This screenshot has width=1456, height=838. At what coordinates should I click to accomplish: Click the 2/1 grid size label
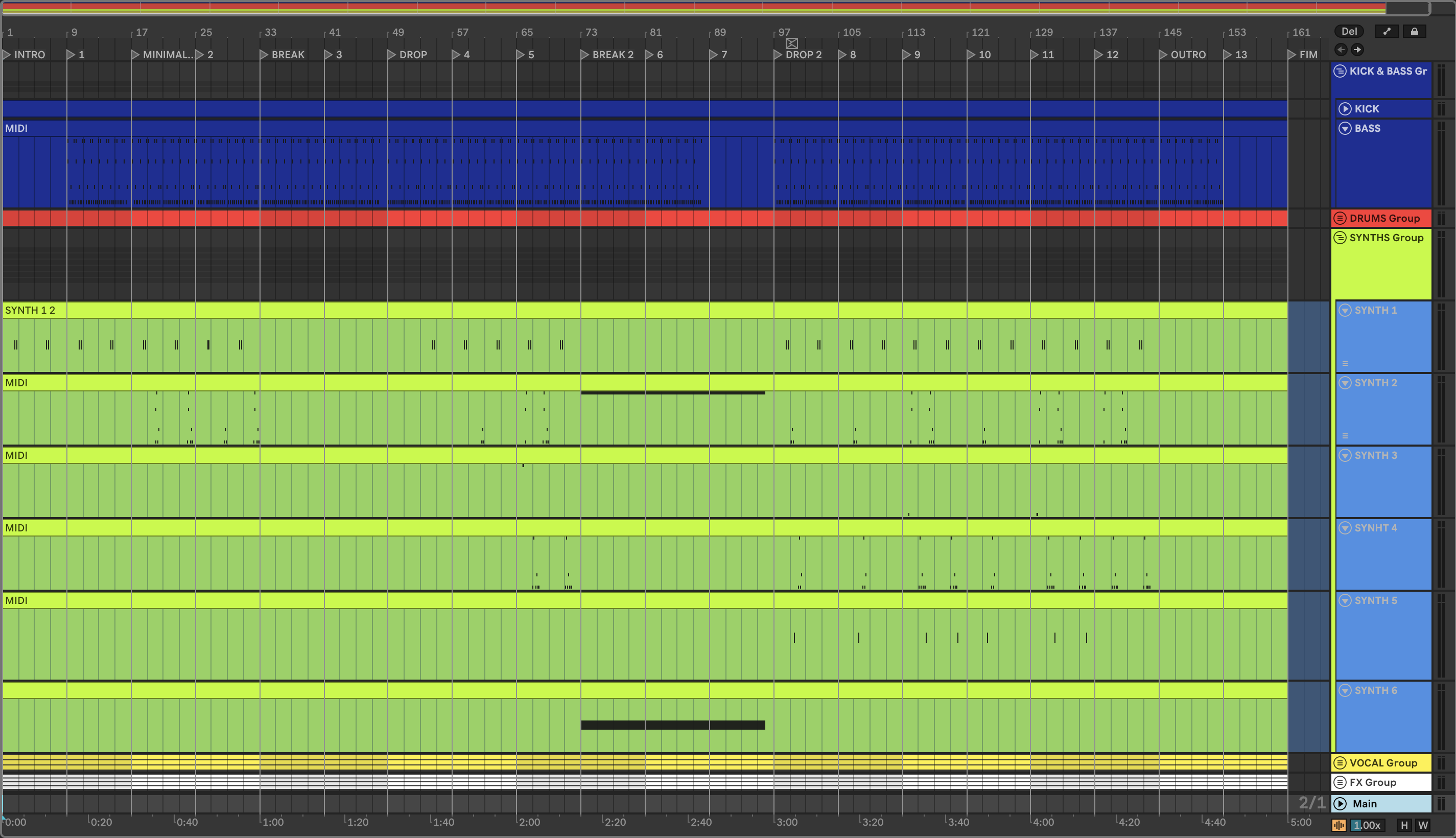click(x=1311, y=803)
